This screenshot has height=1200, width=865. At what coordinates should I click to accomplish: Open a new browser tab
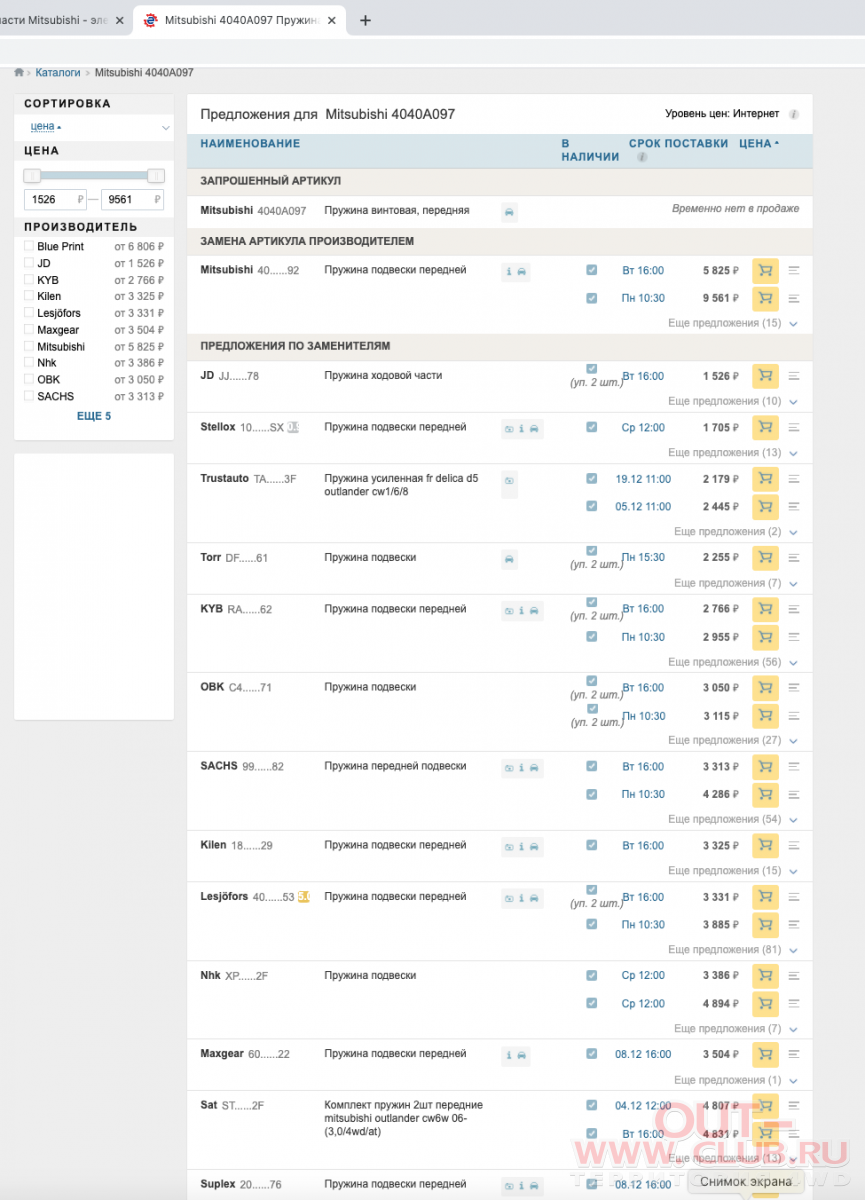[365, 20]
